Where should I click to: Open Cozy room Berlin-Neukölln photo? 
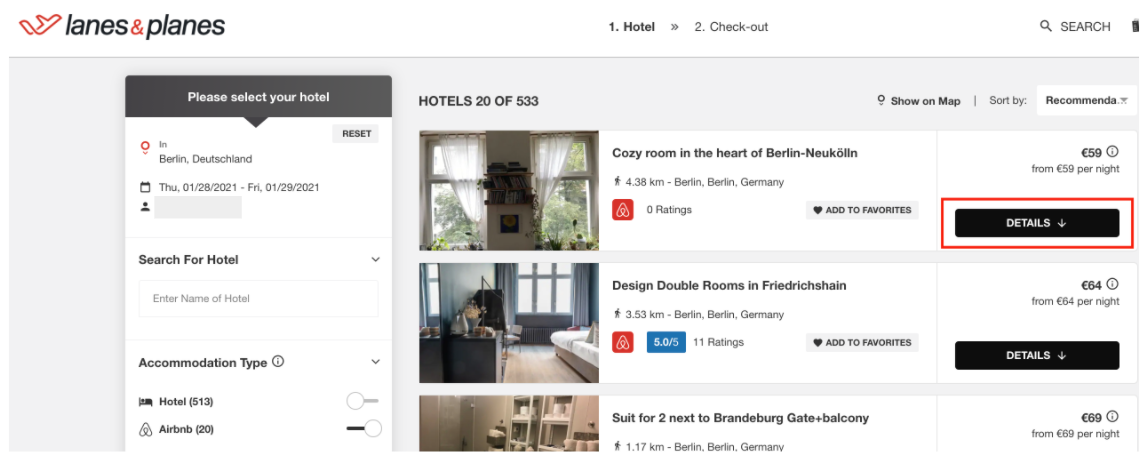click(x=509, y=190)
